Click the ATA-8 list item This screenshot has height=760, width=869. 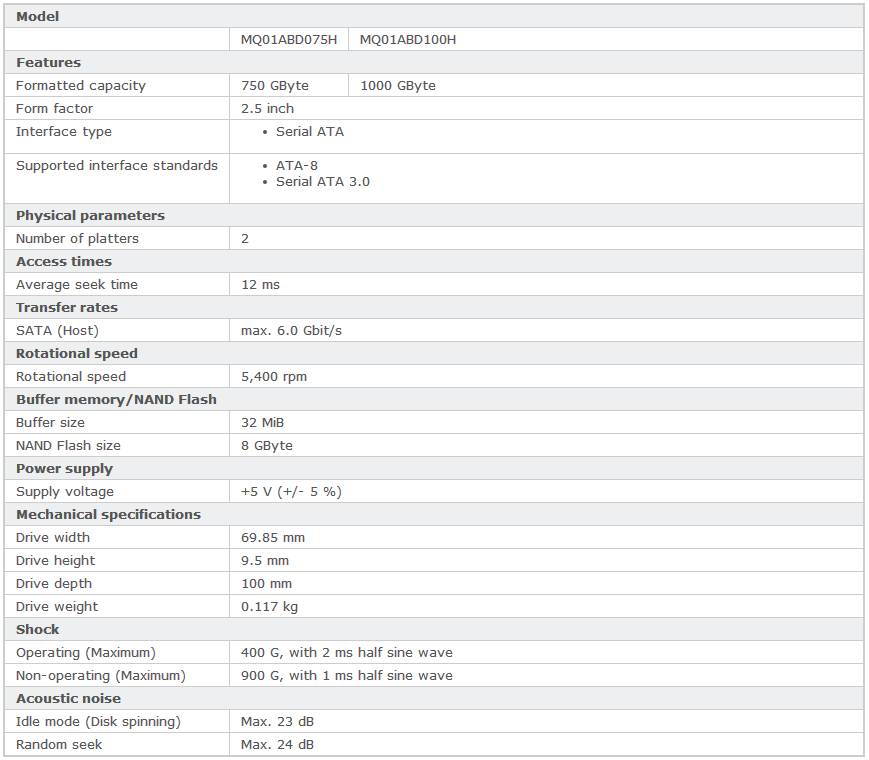(x=297, y=166)
